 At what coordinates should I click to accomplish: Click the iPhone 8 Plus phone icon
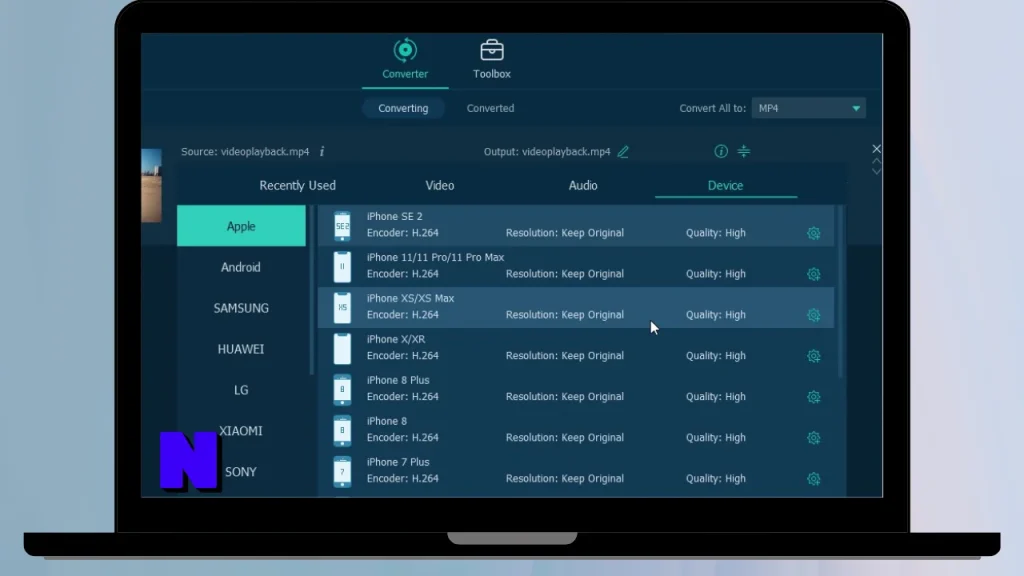[342, 389]
